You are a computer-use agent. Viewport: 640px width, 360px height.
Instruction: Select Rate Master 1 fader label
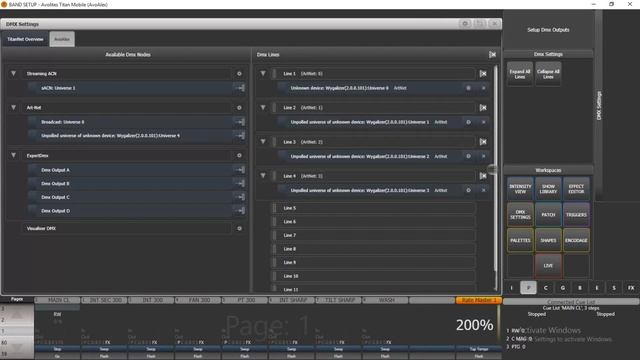tap(478, 300)
